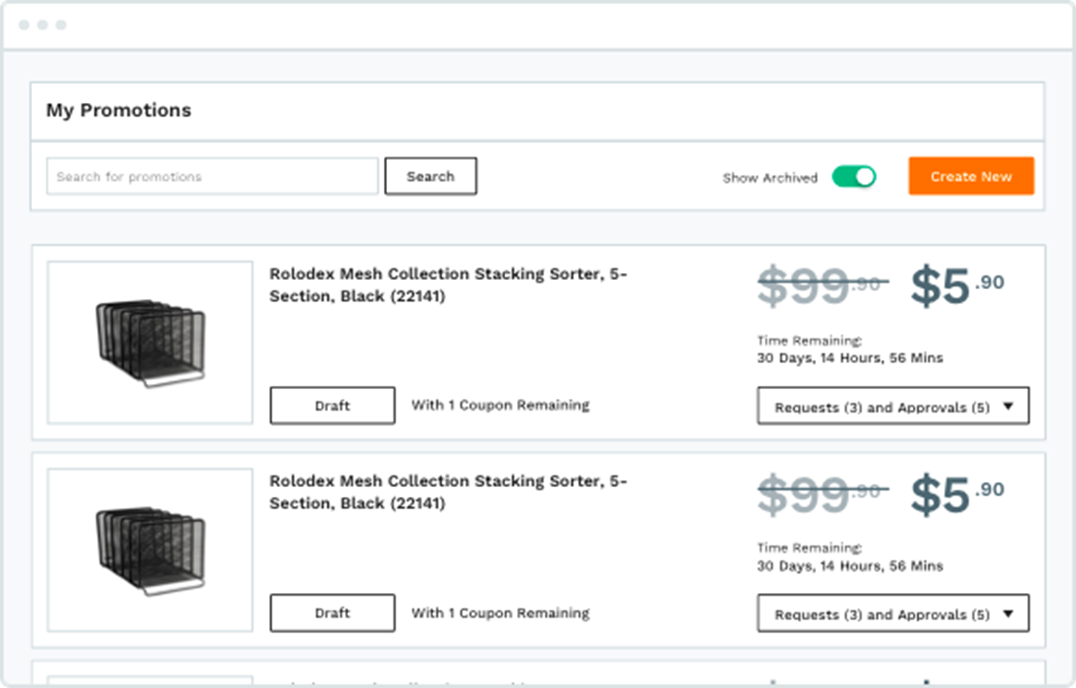Click the second promotion's $5.90 sale price
The image size is (1076, 688).
tap(956, 494)
